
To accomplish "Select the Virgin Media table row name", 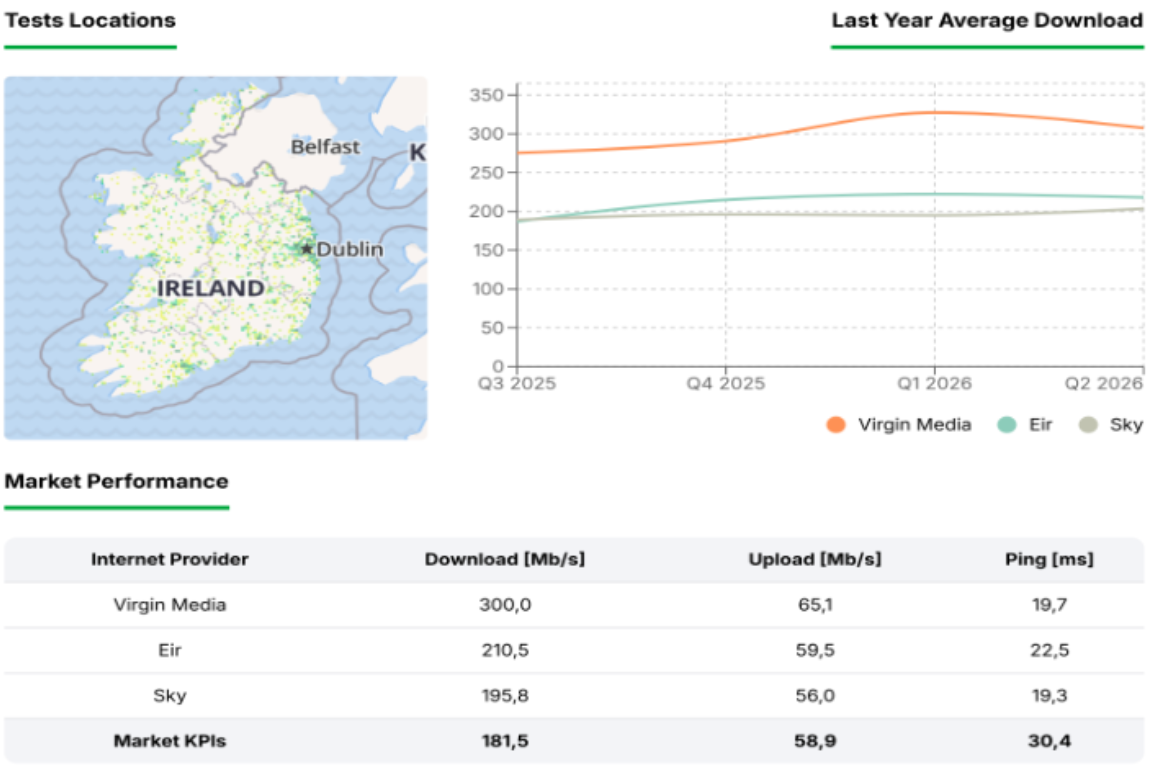I will coord(170,604).
